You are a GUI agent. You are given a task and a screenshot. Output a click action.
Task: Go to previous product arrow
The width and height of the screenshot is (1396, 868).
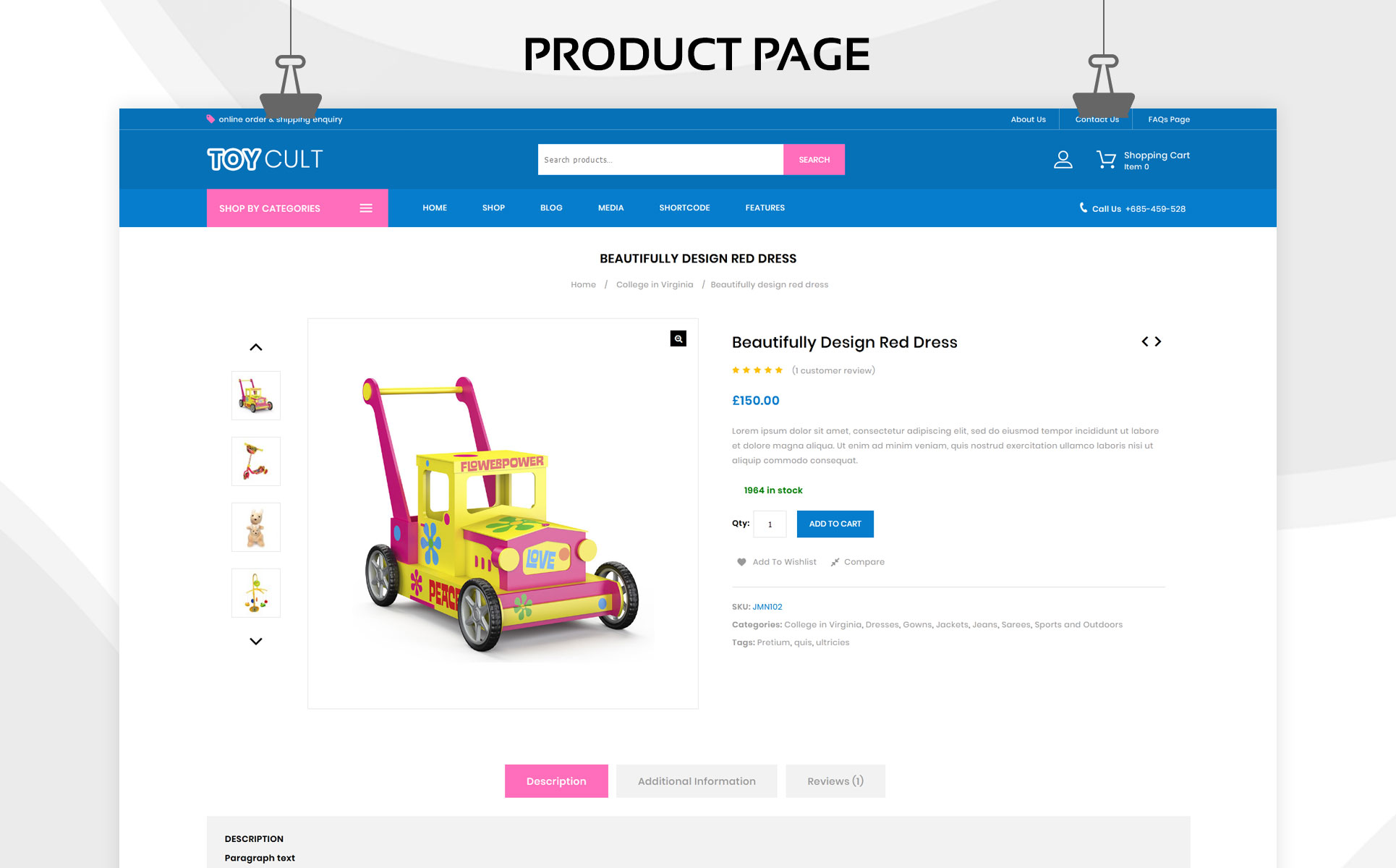[x=1145, y=341]
